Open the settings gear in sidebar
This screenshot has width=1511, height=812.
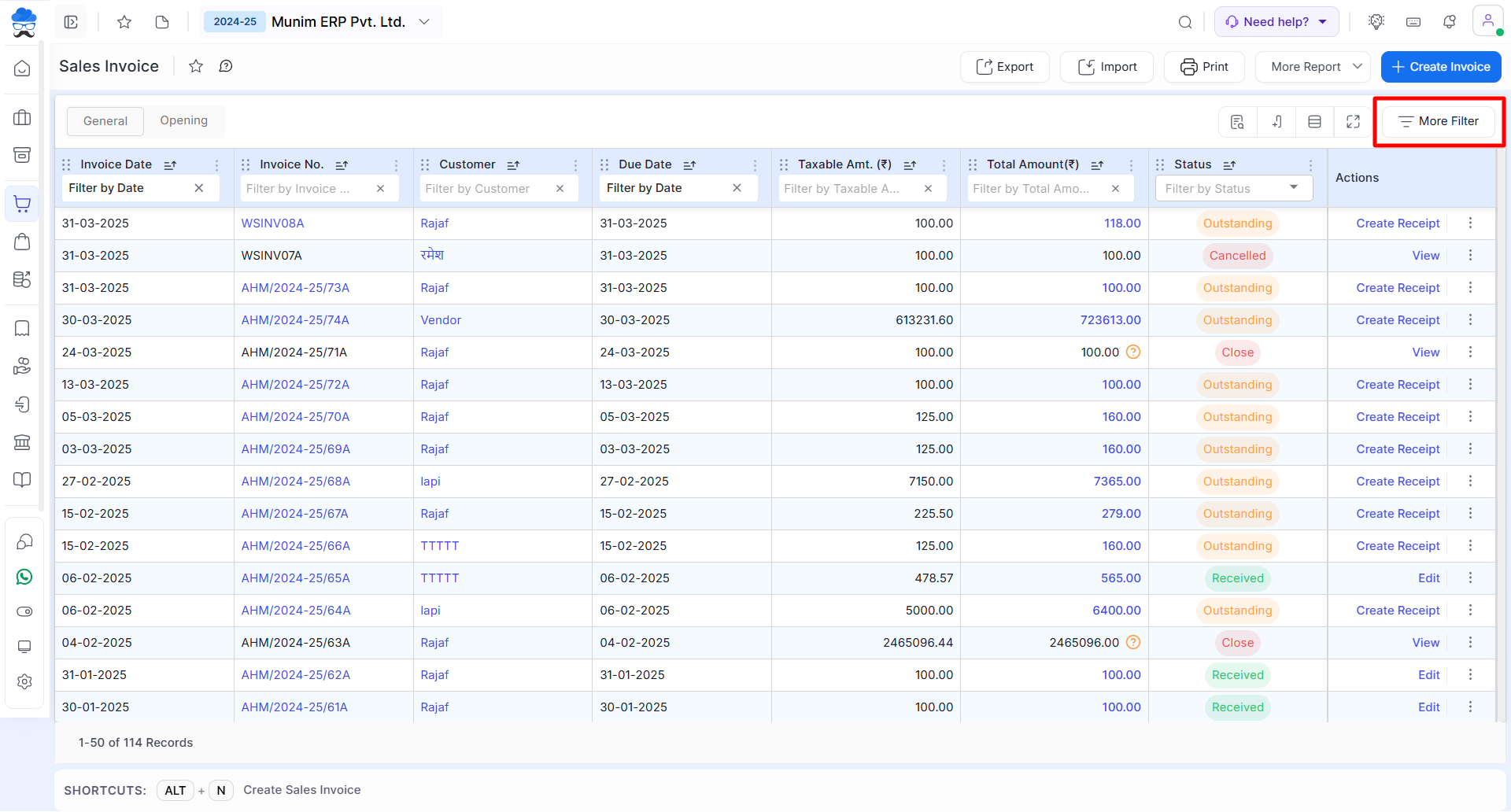[24, 681]
